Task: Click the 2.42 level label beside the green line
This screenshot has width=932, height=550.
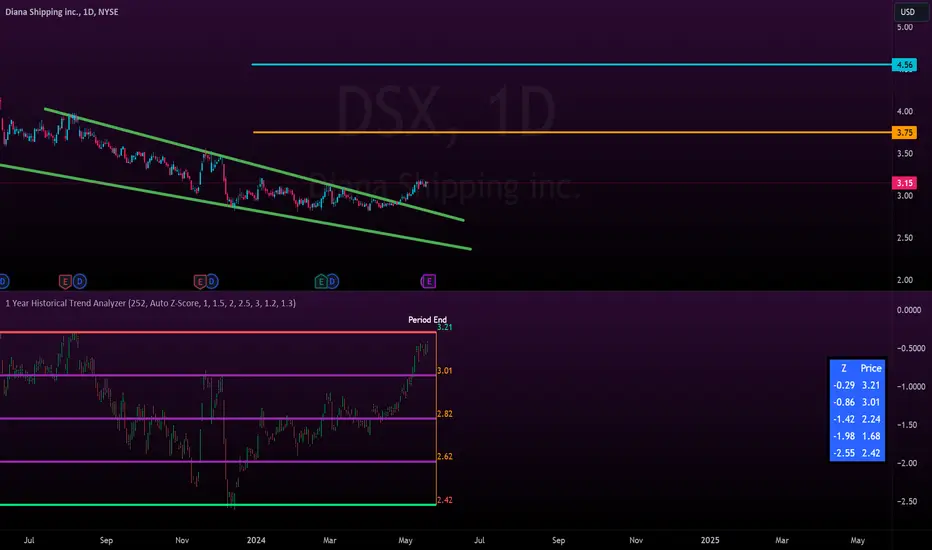Action: click(445, 500)
